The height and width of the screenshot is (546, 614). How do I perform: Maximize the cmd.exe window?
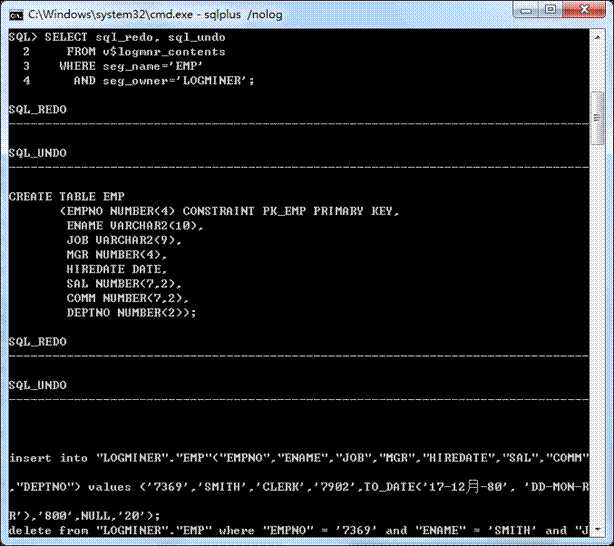click(x=550, y=10)
